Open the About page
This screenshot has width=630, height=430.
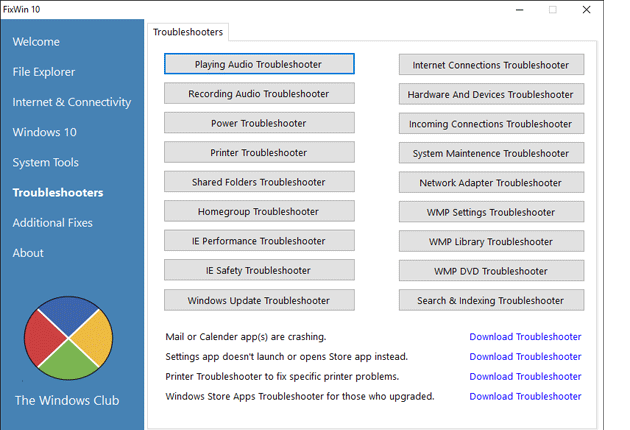pos(28,253)
